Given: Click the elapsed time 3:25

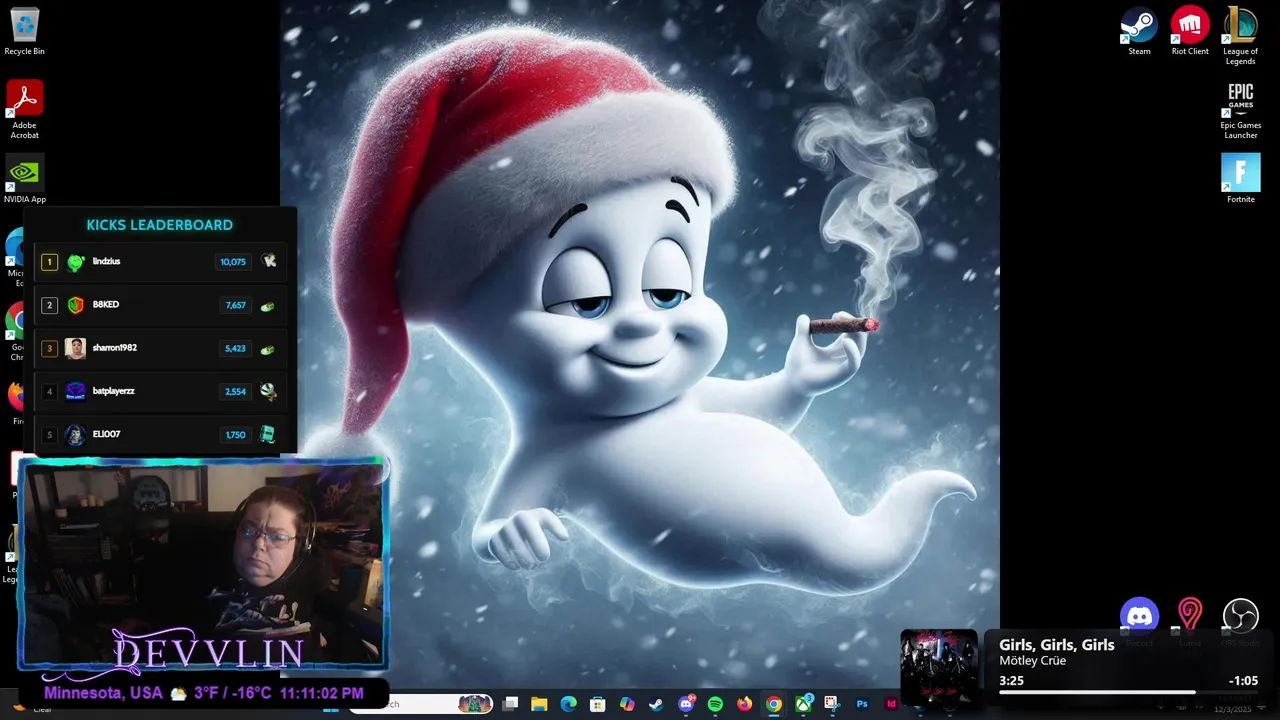Looking at the screenshot, I should [x=1011, y=681].
